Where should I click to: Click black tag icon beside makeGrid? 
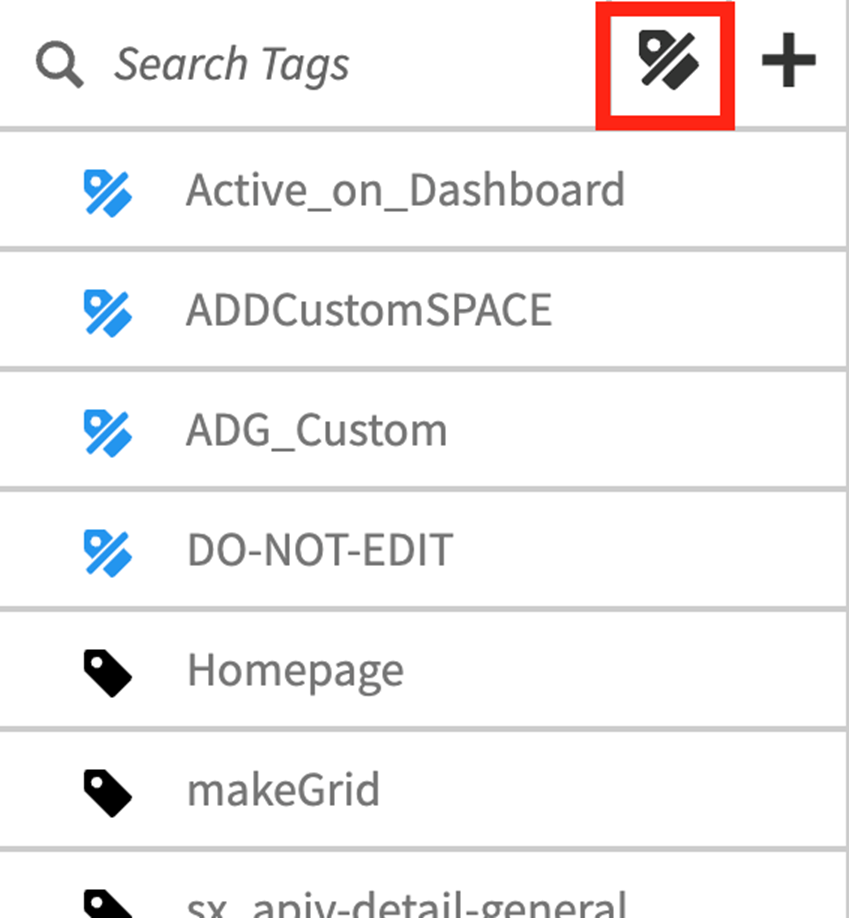tap(108, 793)
